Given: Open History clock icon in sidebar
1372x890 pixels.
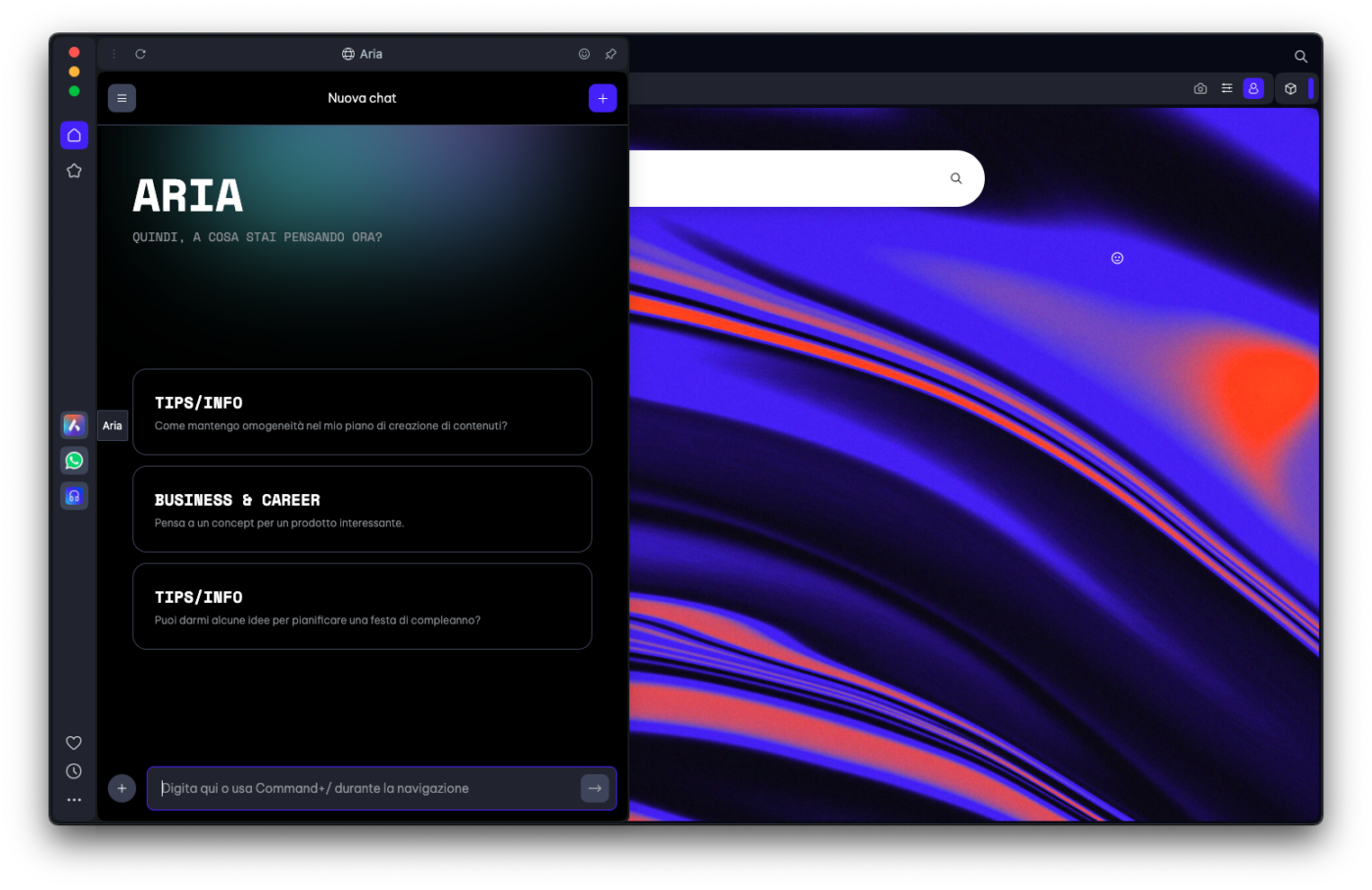Looking at the screenshot, I should pyautogui.click(x=73, y=771).
